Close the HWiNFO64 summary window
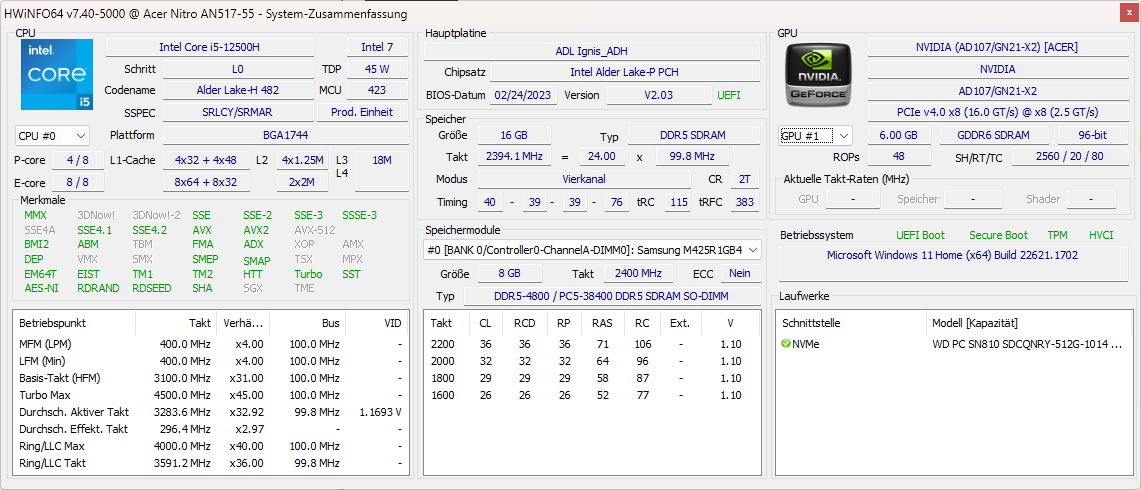 pyautogui.click(x=1129, y=12)
